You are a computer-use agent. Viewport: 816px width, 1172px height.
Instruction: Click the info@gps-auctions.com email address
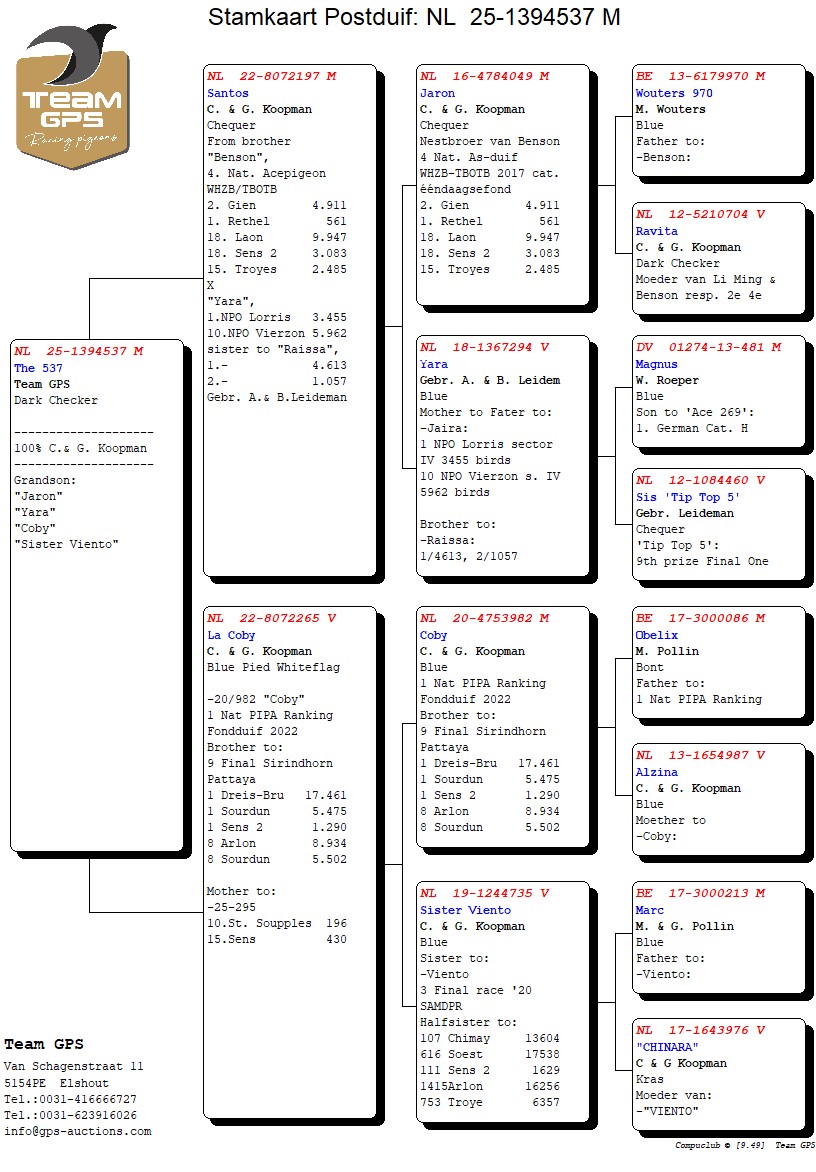tap(78, 1131)
